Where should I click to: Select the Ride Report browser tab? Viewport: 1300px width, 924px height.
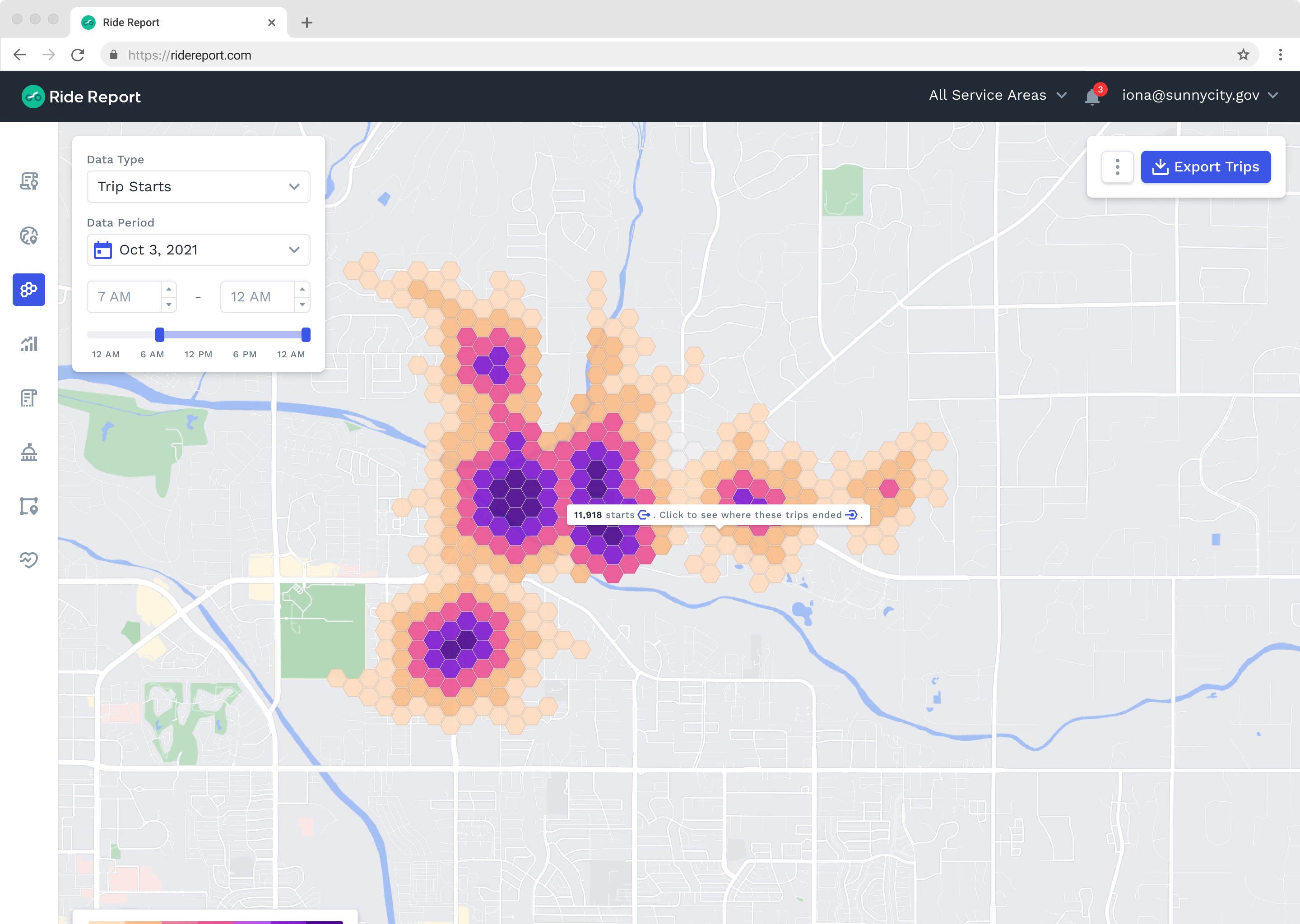[179, 23]
